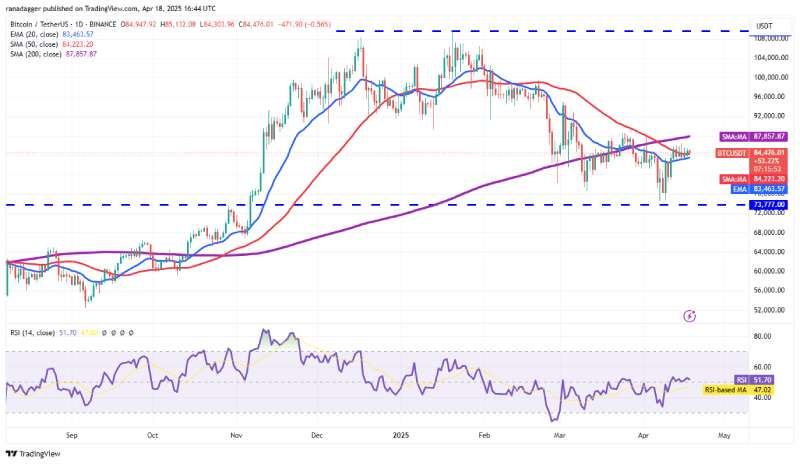Click the purple RSI 51.70 value tag
Image resolution: width=800 pixels, height=464 pixels.
[x=755, y=380]
